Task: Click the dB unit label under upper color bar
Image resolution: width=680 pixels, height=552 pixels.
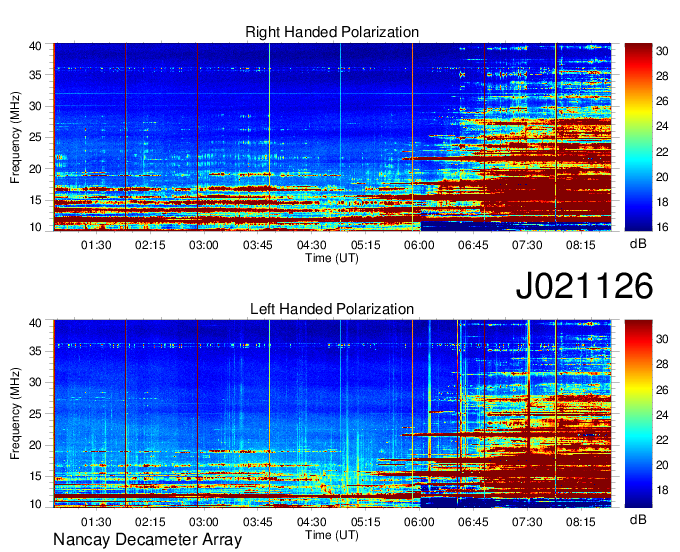Action: (638, 244)
